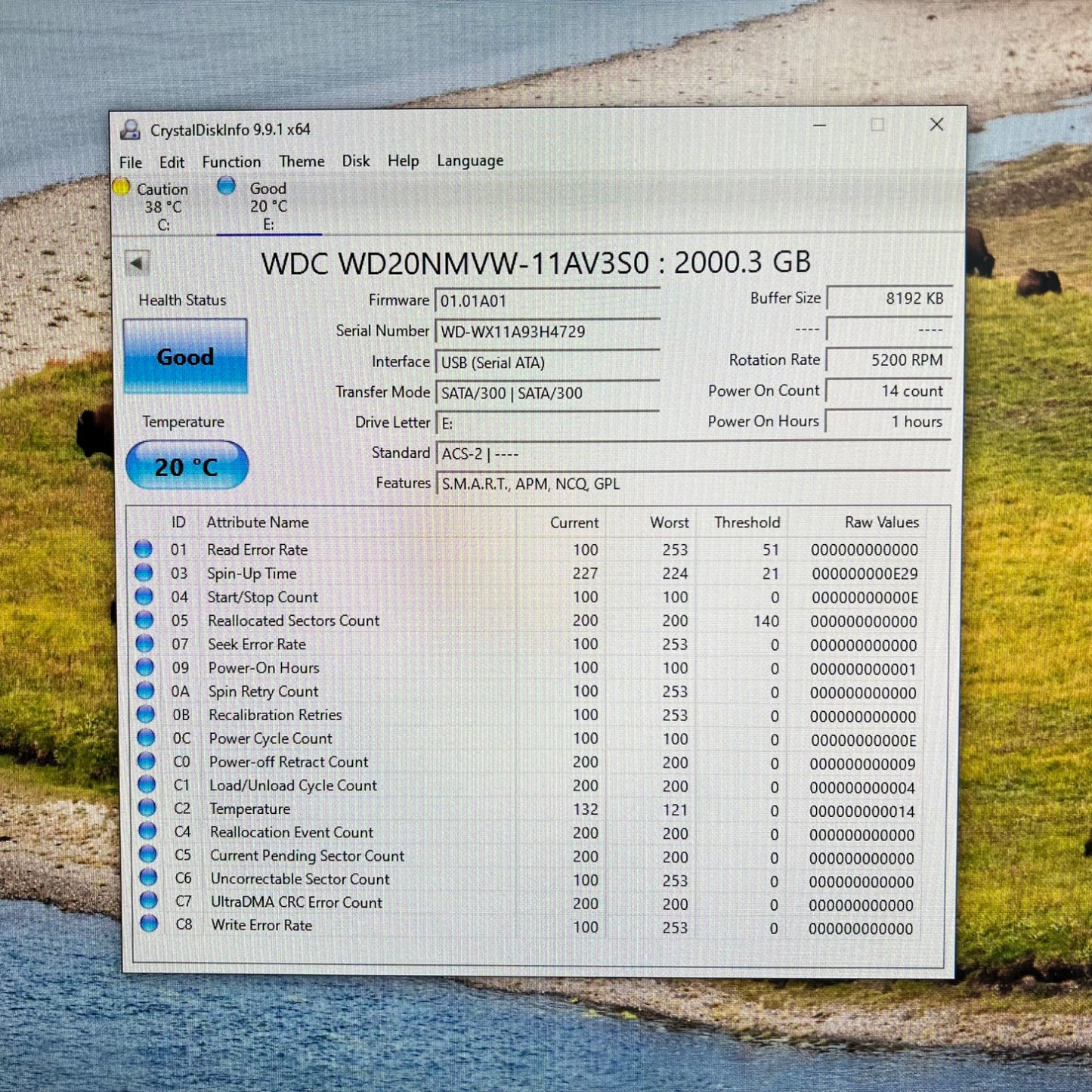Open the Function menu

pyautogui.click(x=231, y=162)
